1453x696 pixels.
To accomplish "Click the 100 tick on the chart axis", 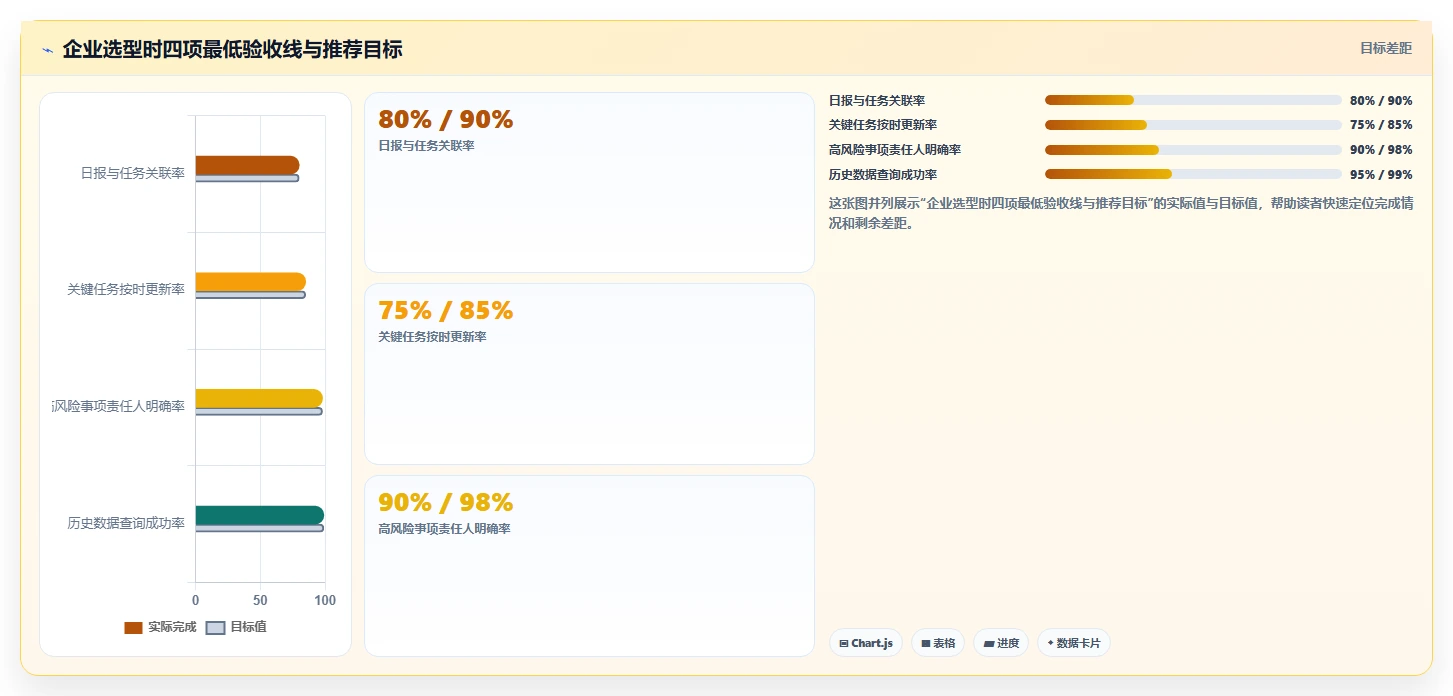I will point(325,600).
